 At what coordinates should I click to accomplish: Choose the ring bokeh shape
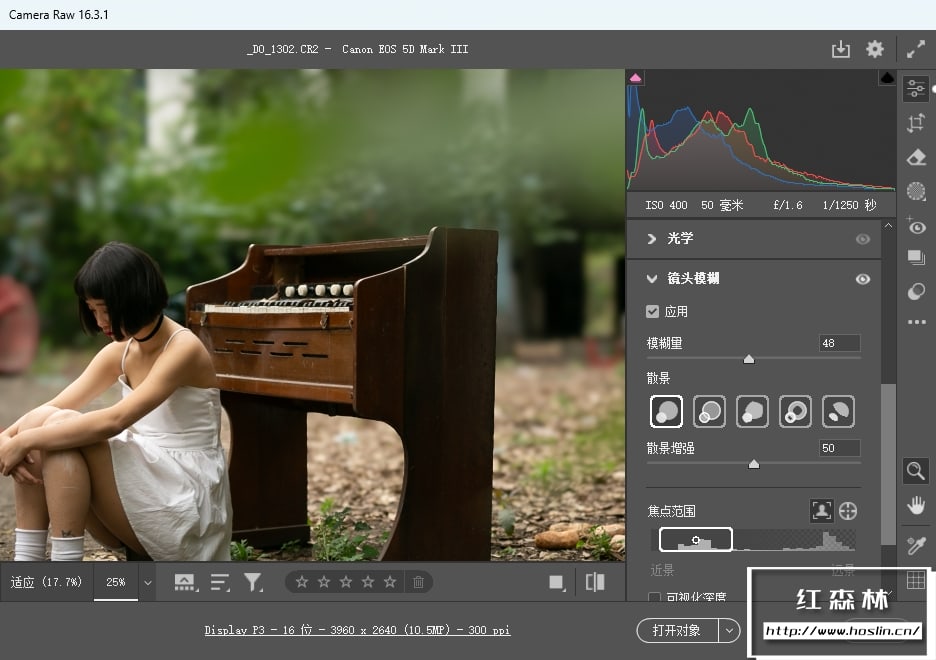click(795, 411)
